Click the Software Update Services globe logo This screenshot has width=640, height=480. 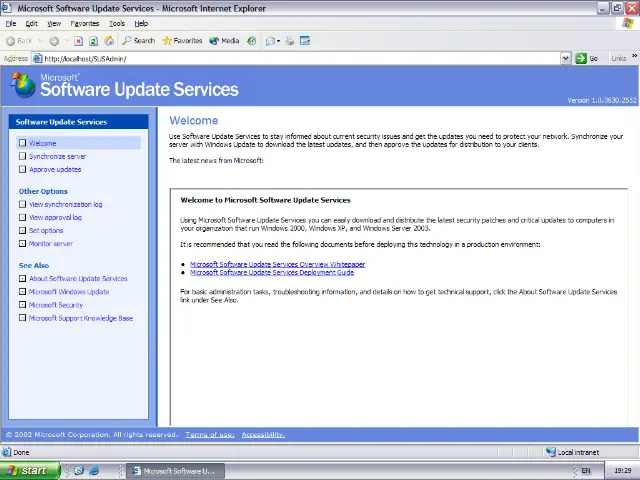click(x=23, y=85)
